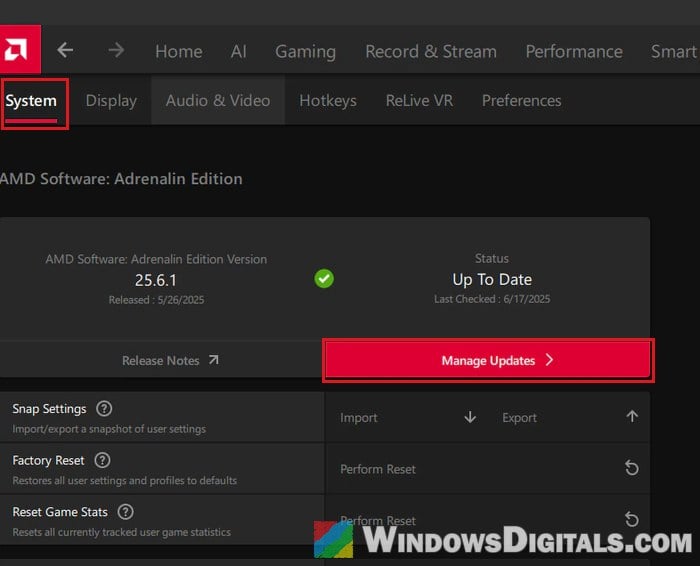The height and width of the screenshot is (566, 700).
Task: Click Import snap settings
Action: 406,417
